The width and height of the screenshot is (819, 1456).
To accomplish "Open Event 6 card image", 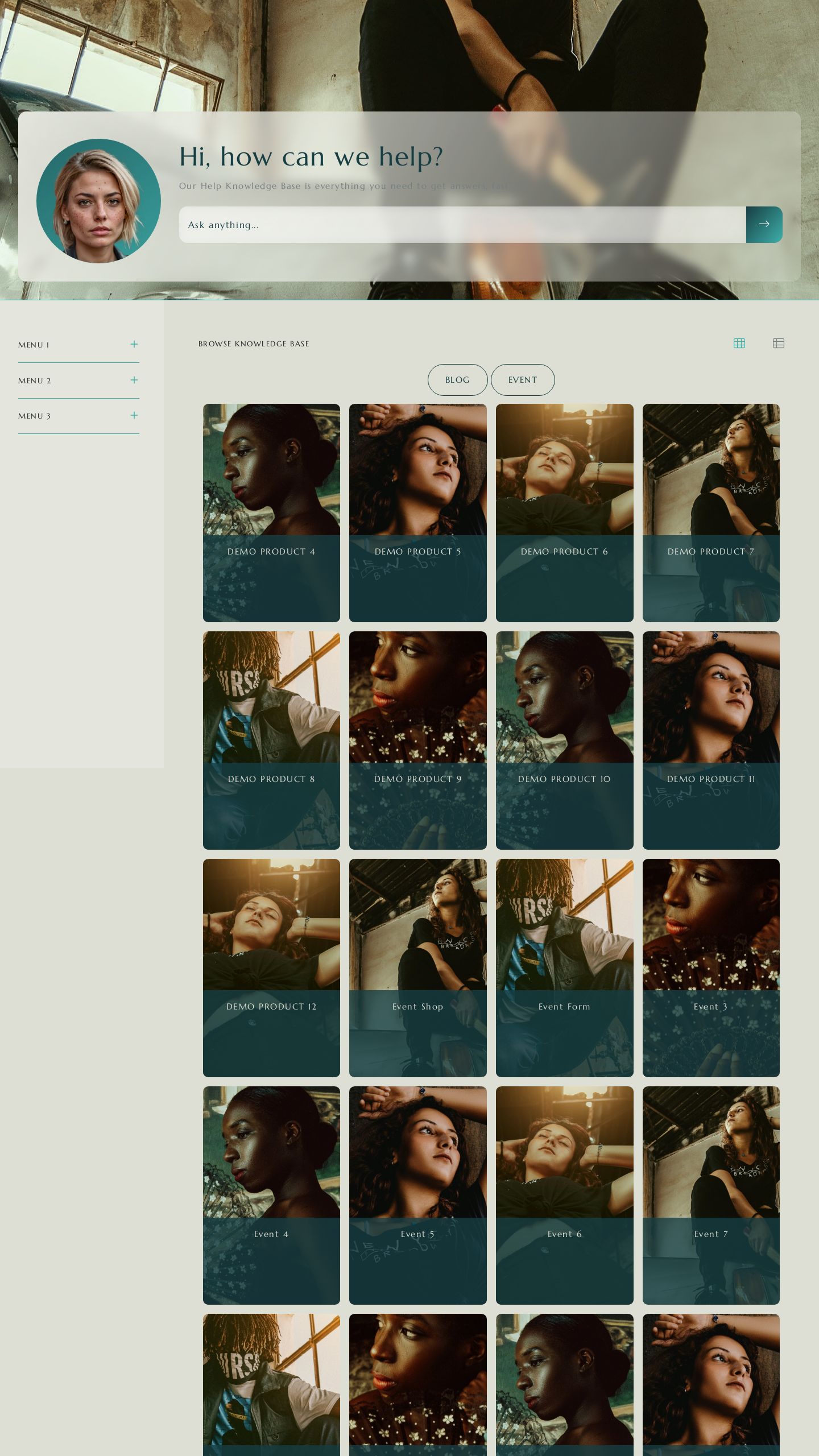I will click(x=564, y=1152).
